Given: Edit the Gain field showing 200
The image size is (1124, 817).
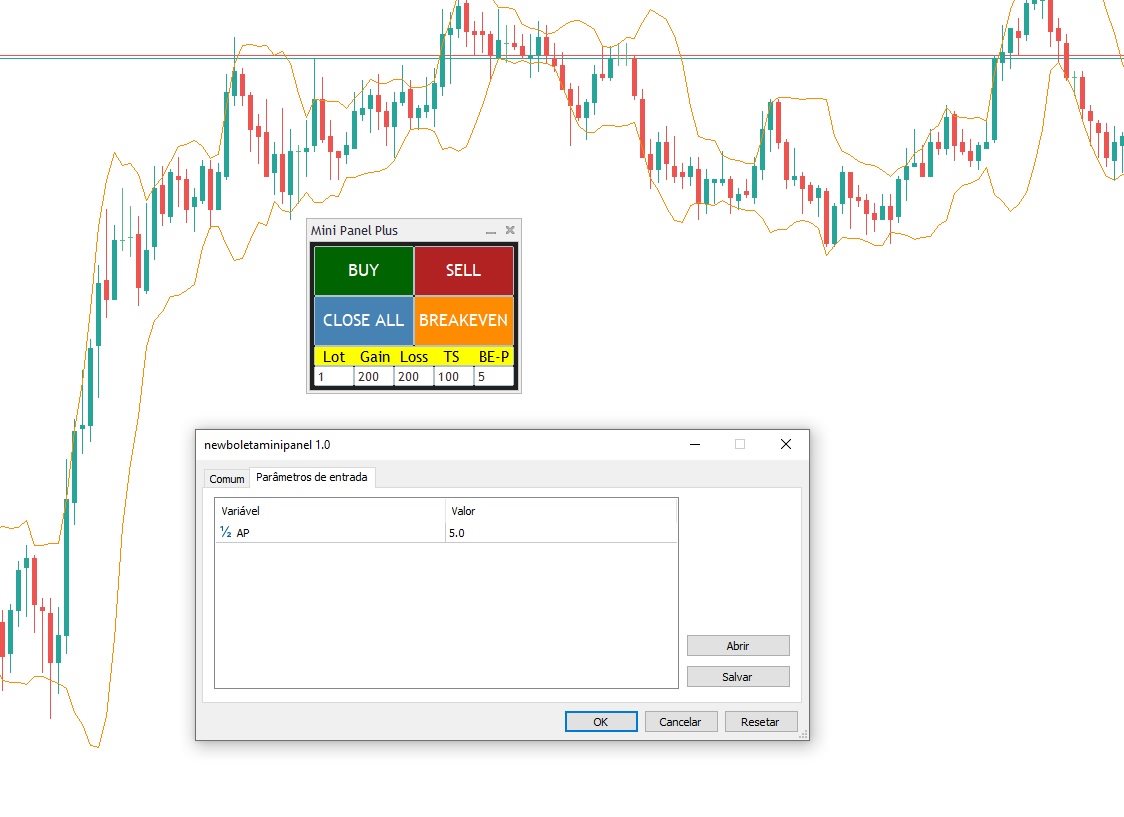Looking at the screenshot, I should (372, 376).
